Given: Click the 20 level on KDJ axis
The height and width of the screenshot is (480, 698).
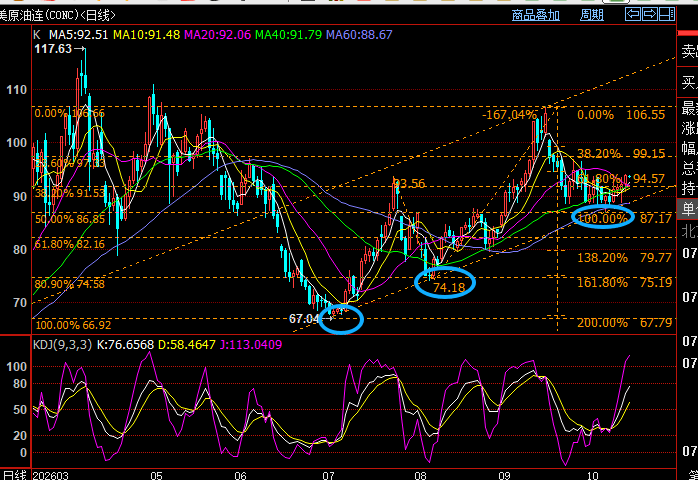Looking at the screenshot, I should click(20, 436).
